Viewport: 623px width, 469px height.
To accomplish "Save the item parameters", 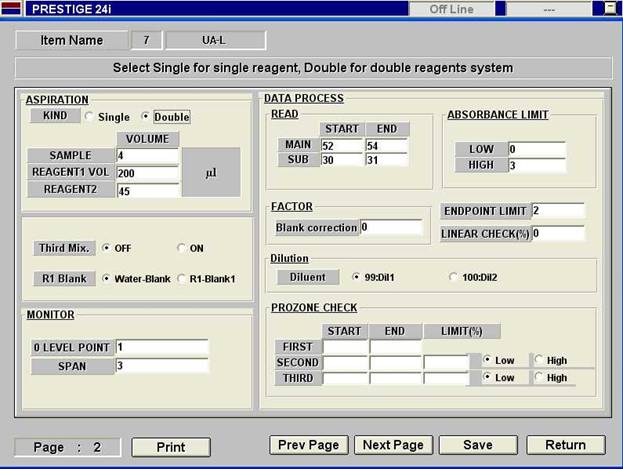I will coord(478,445).
